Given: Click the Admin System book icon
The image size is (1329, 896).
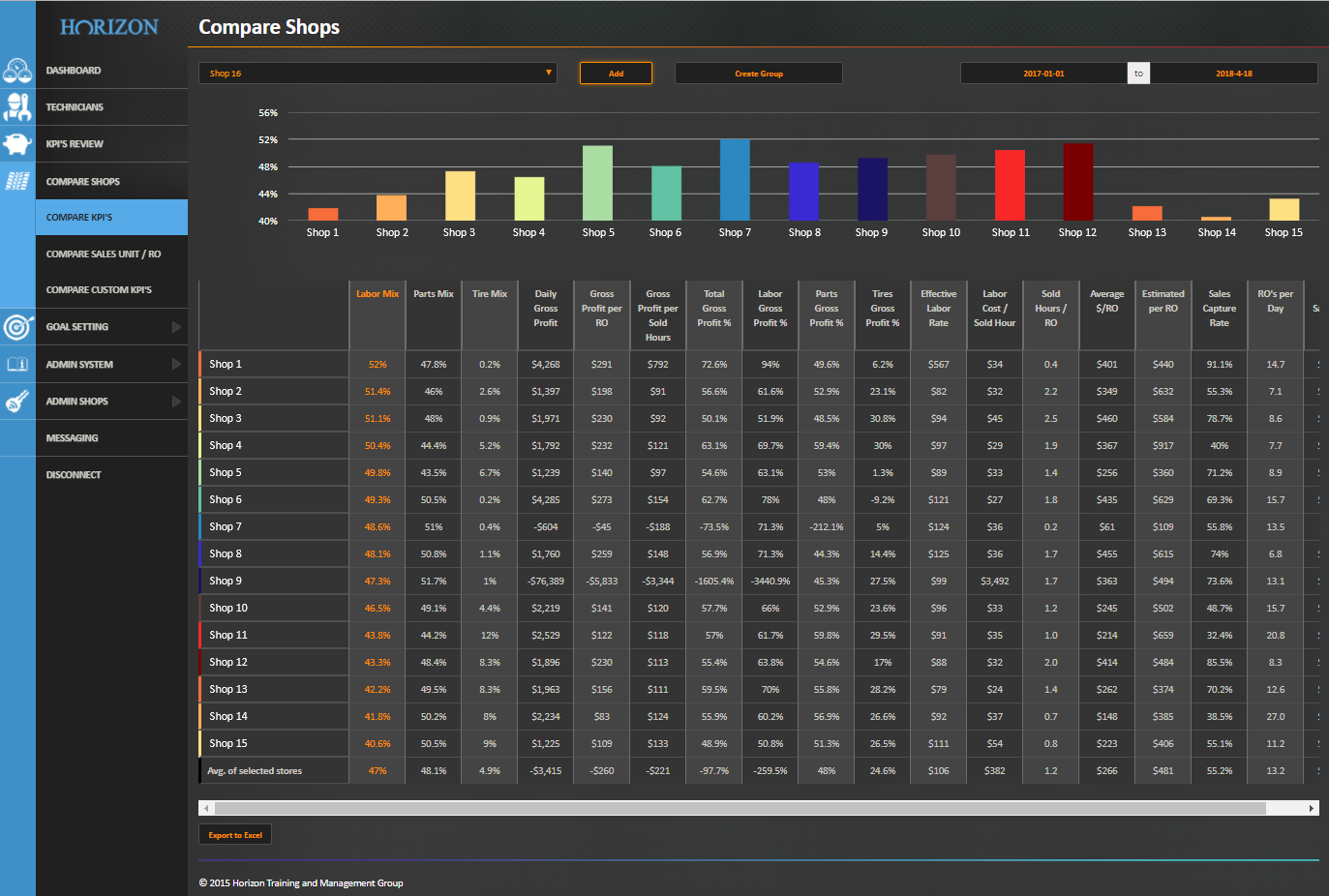Looking at the screenshot, I should (17, 365).
